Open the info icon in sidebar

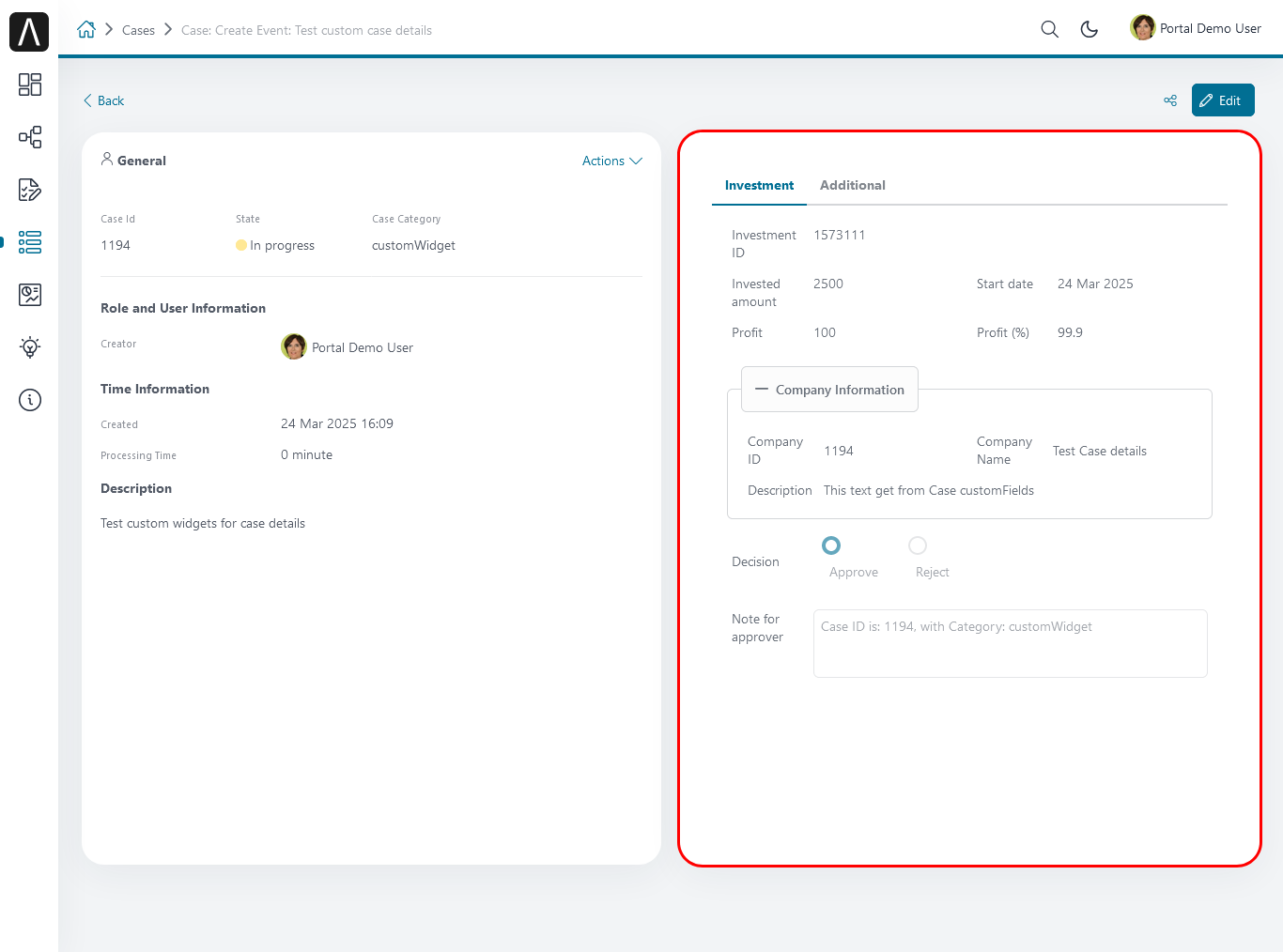pyautogui.click(x=30, y=400)
